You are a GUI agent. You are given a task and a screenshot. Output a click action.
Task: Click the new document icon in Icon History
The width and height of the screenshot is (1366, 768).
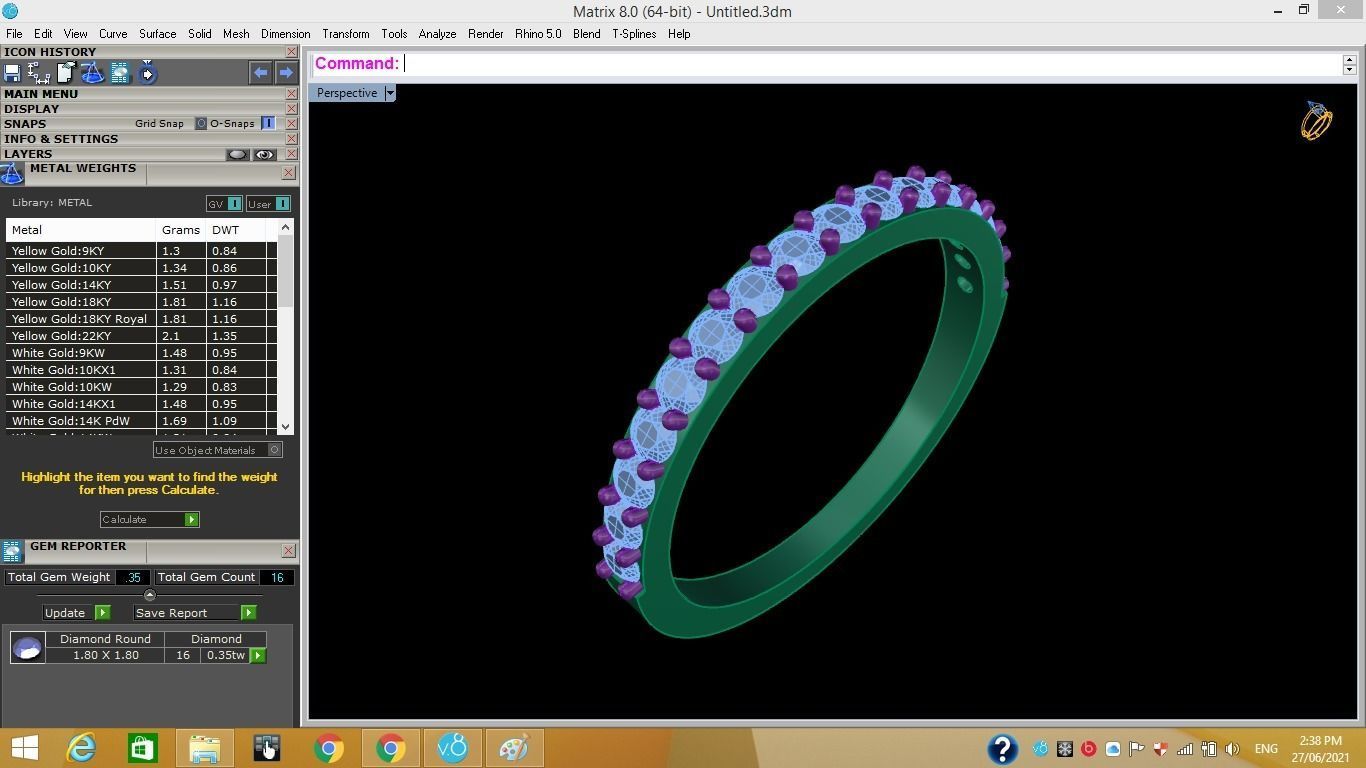(x=66, y=73)
